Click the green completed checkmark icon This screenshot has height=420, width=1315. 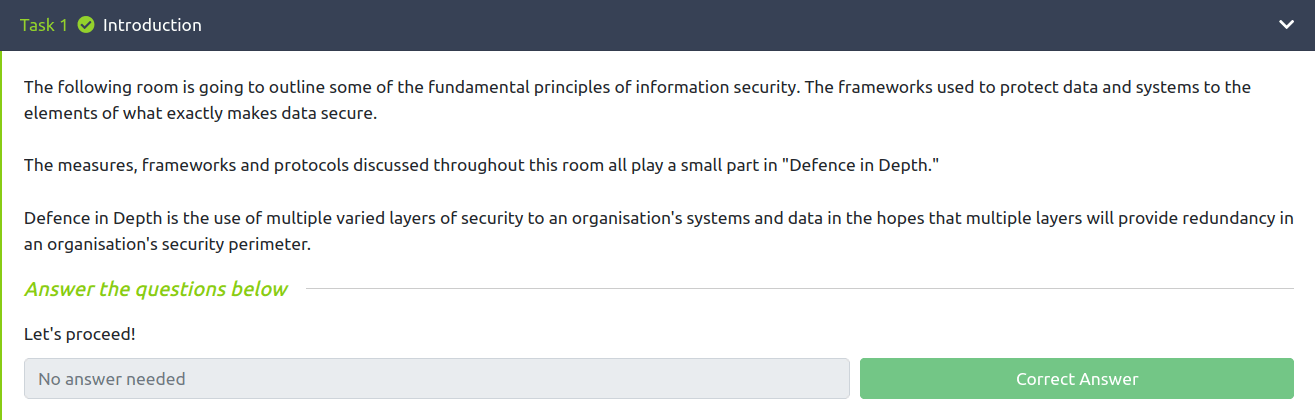pos(86,25)
